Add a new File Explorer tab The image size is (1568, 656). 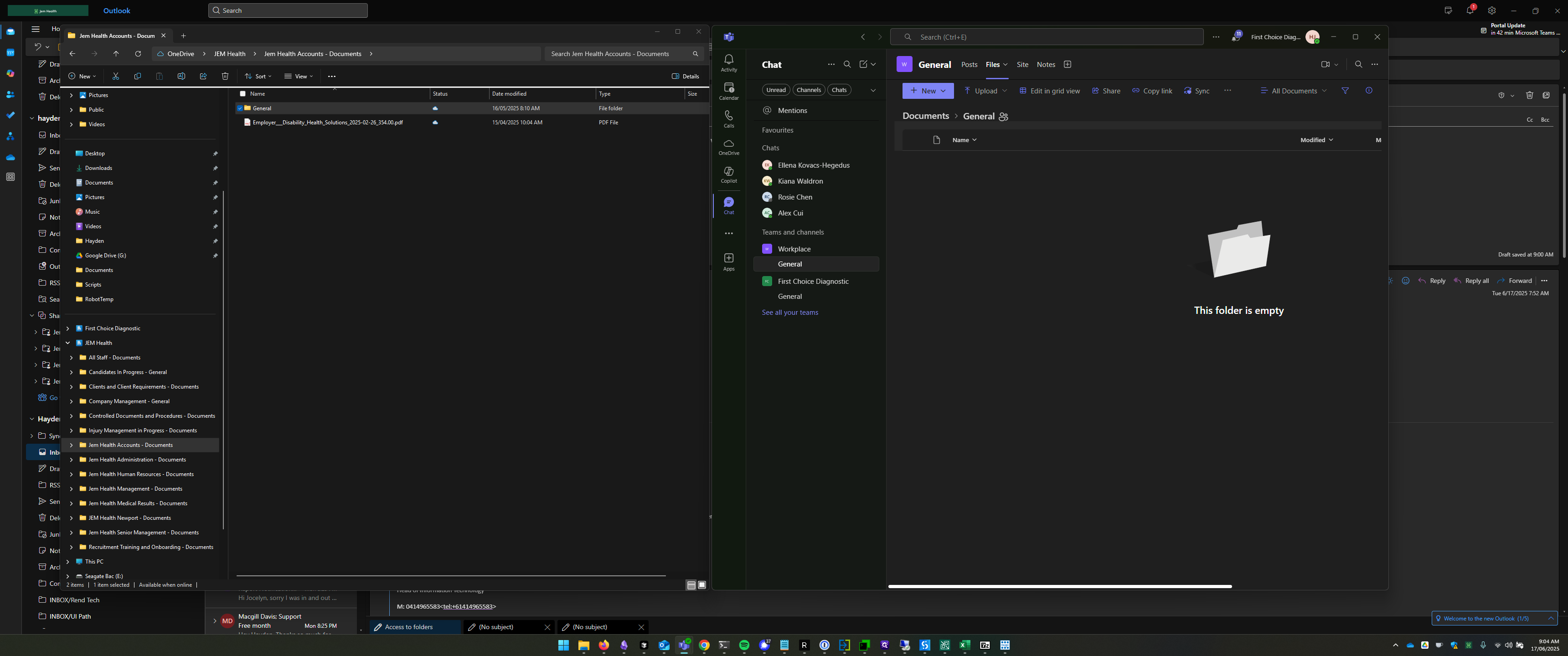pos(183,36)
